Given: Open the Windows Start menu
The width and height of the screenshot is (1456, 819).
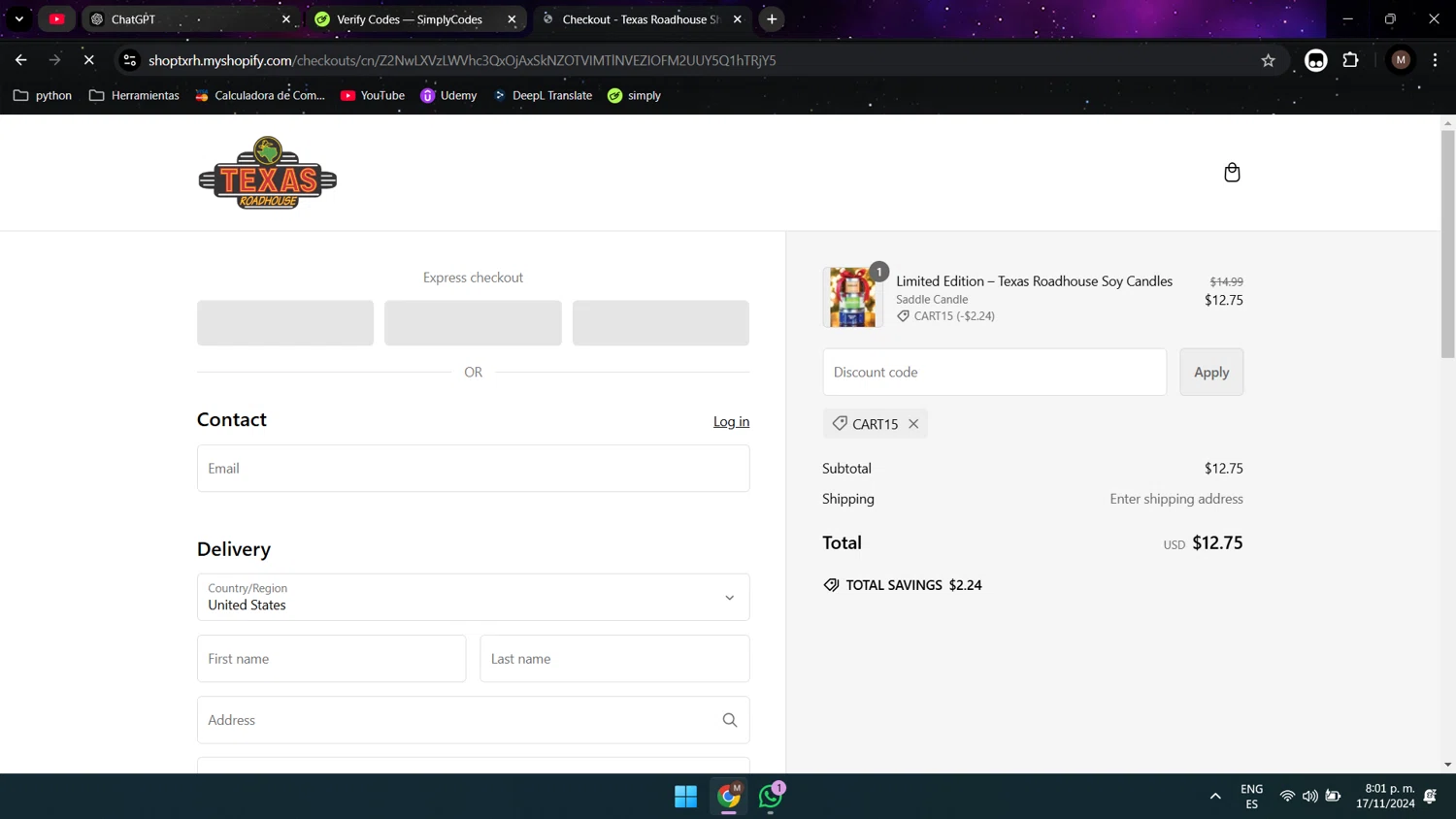Looking at the screenshot, I should 686,797.
